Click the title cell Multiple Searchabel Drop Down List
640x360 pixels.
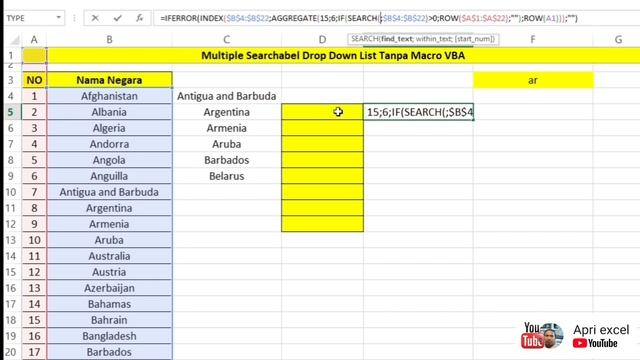click(x=333, y=56)
